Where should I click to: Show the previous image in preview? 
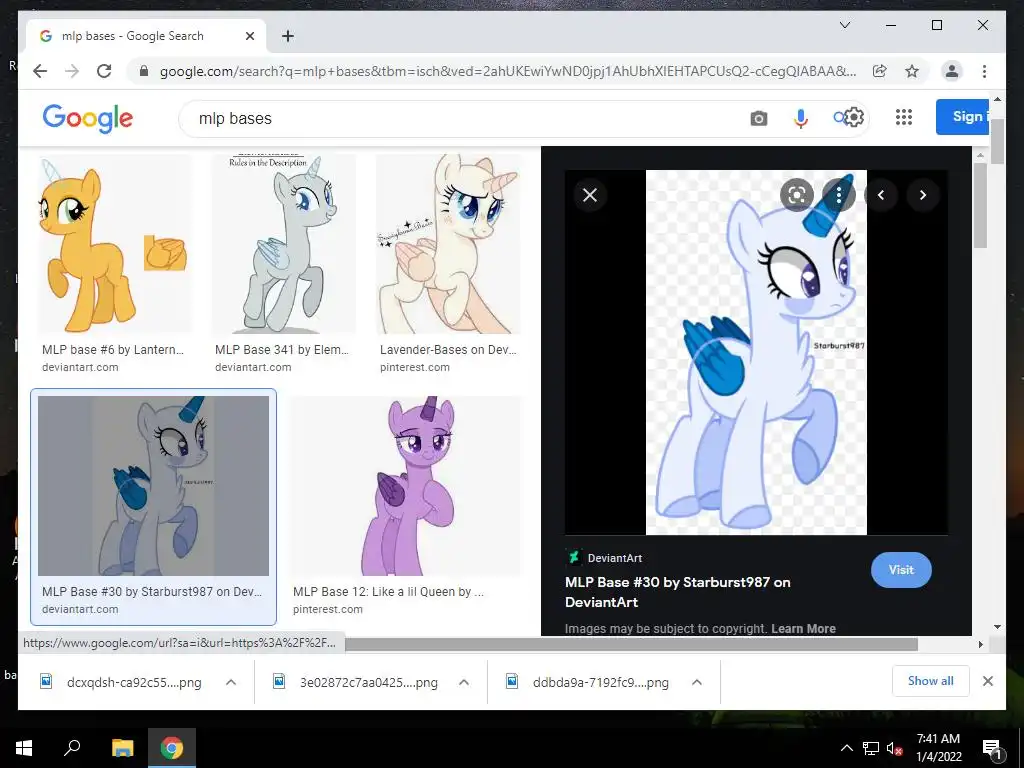coord(880,195)
